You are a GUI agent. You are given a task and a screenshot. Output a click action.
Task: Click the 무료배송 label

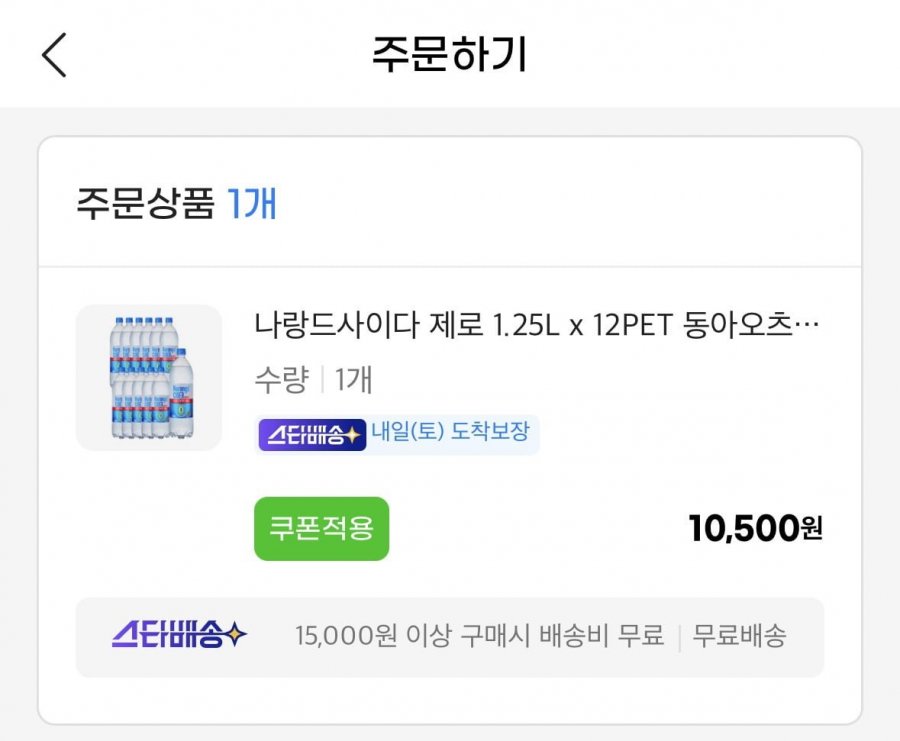(x=740, y=636)
